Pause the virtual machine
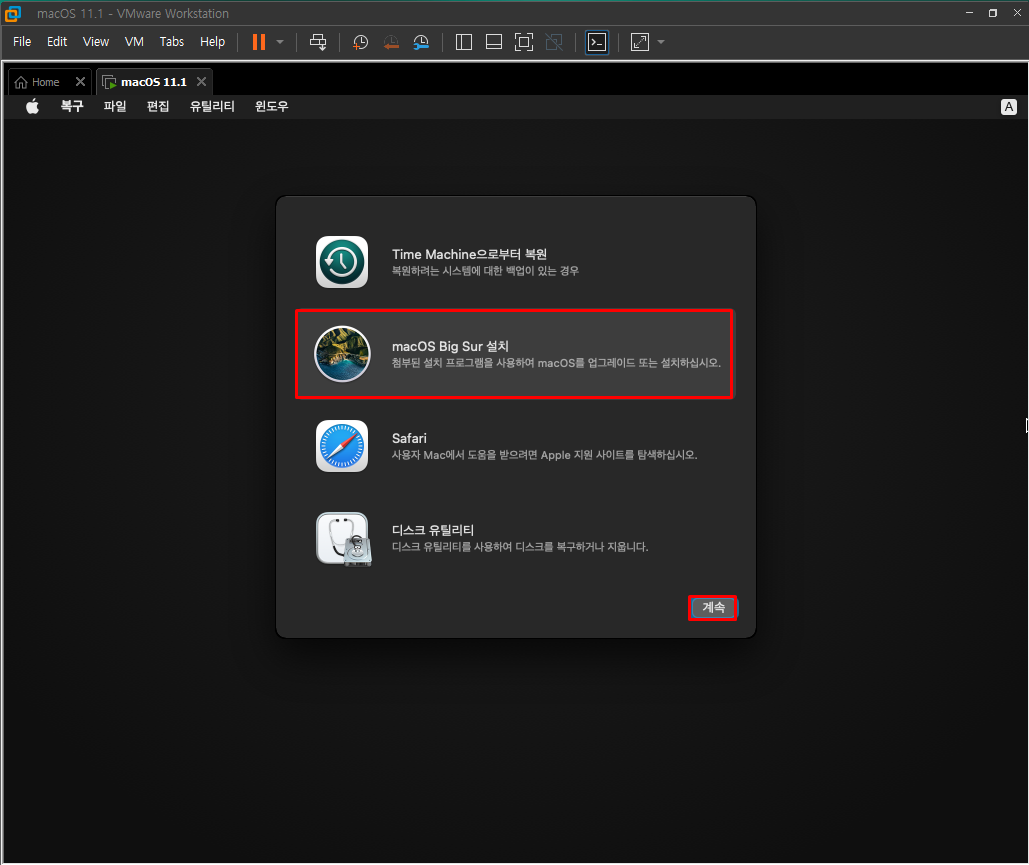This screenshot has height=865, width=1029. pos(259,42)
